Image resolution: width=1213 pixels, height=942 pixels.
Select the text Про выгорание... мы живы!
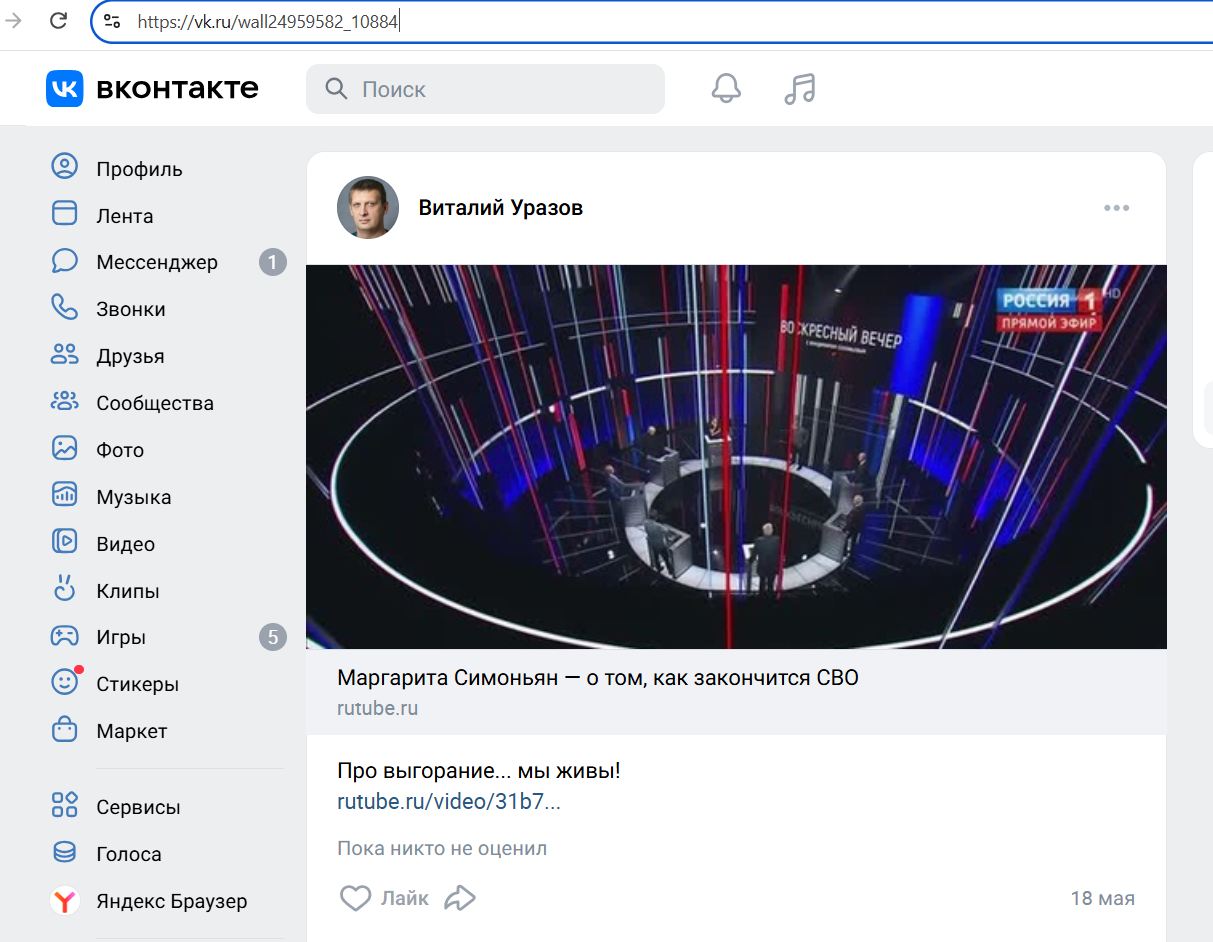click(x=479, y=771)
